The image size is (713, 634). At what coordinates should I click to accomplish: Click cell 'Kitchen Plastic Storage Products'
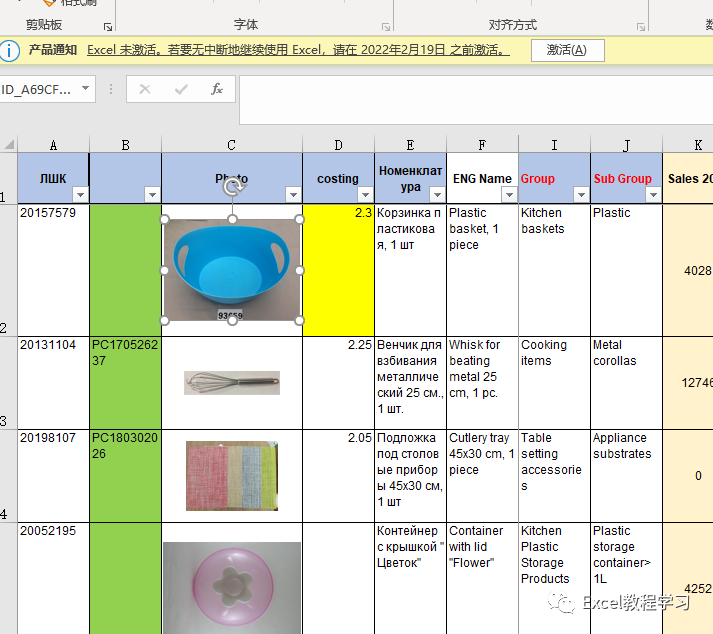pos(554,578)
